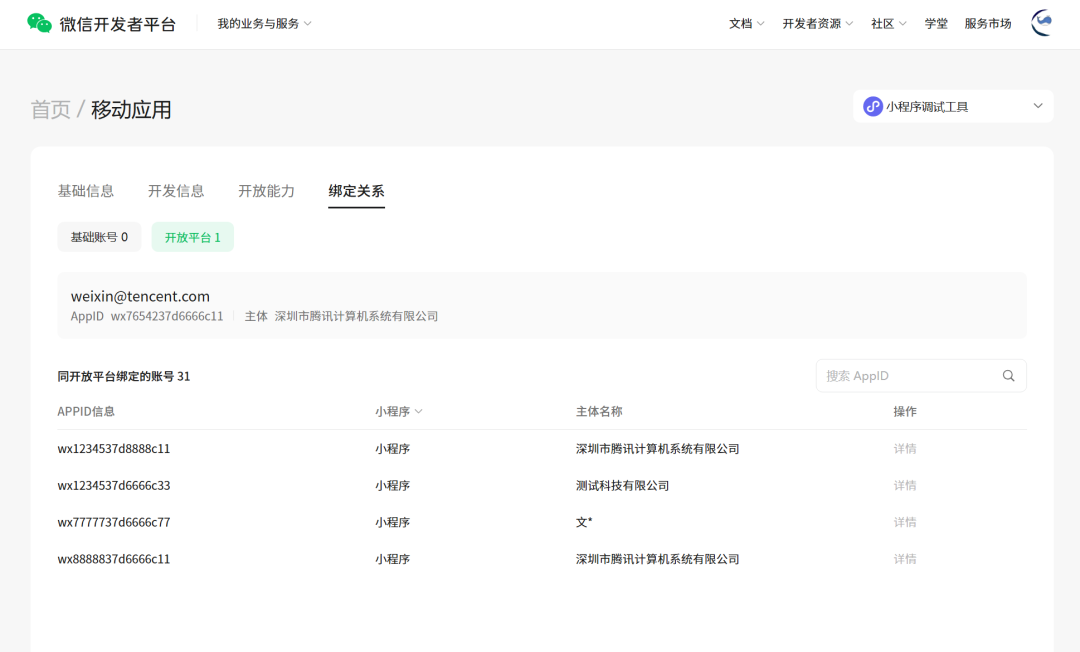Click AppID wx7777737d6666c77 cell
1080x652 pixels.
[114, 523]
